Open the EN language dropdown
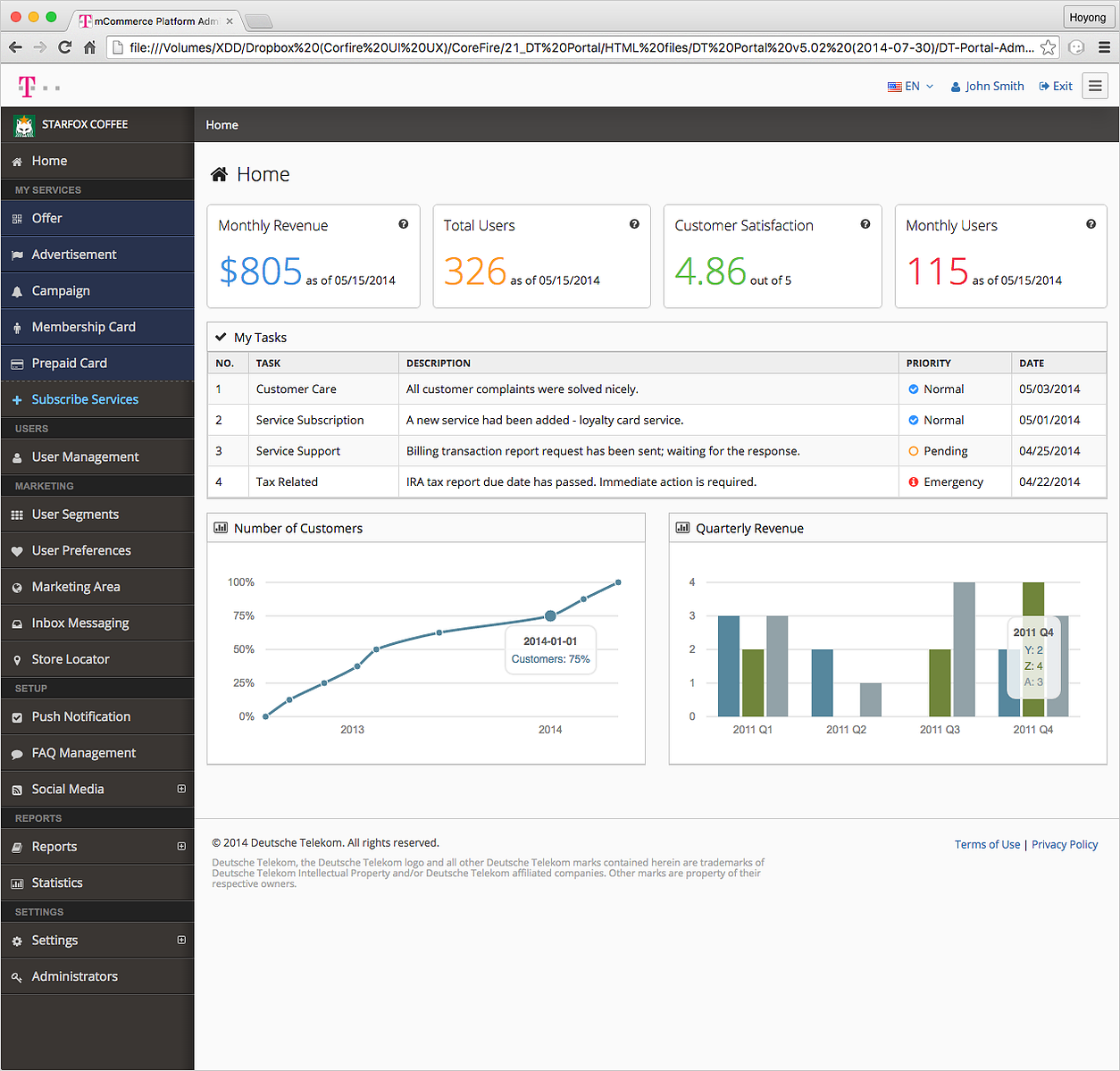This screenshot has height=1071, width=1120. 910,87
